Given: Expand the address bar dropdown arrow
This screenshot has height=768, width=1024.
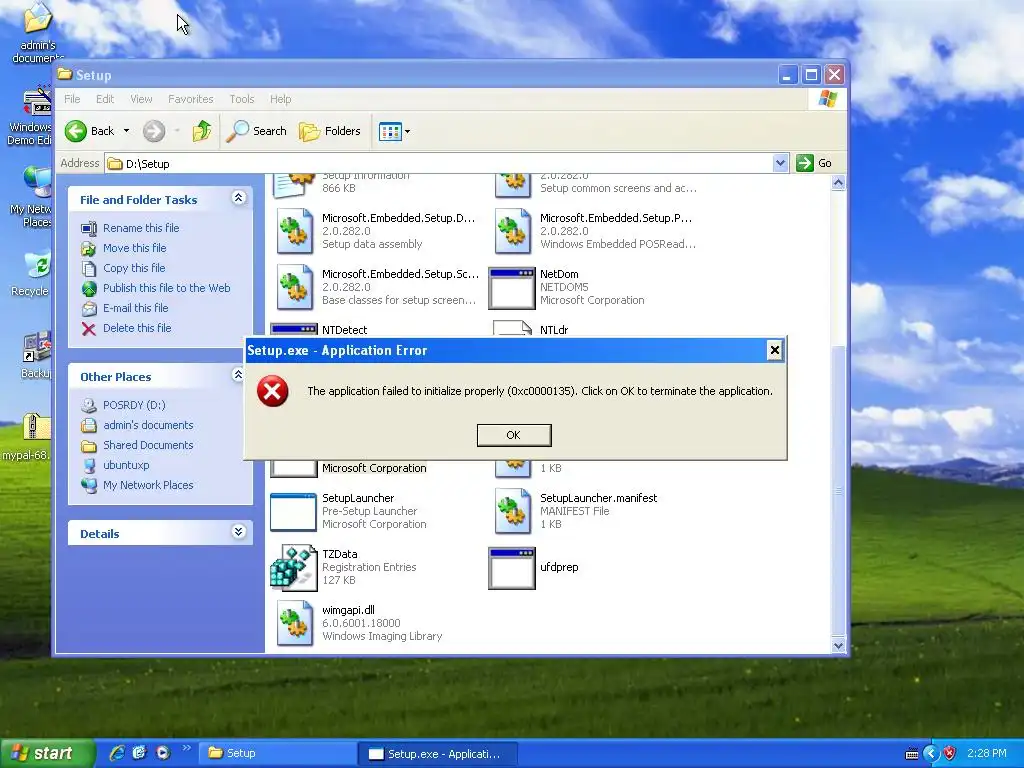Looking at the screenshot, I should (780, 163).
